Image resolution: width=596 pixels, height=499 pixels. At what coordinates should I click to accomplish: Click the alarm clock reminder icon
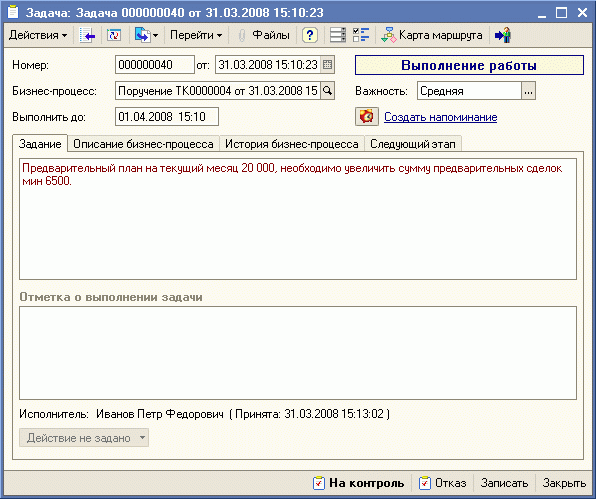(x=366, y=116)
